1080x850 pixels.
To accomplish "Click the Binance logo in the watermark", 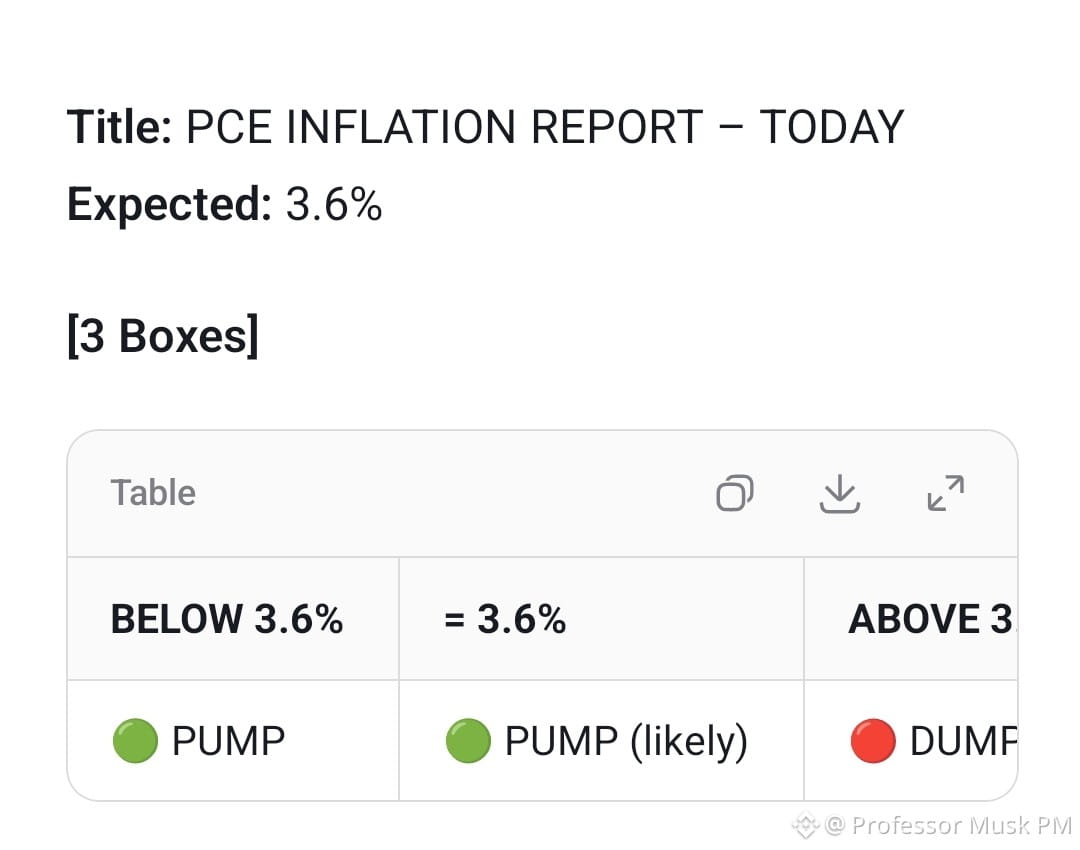I will click(x=805, y=825).
